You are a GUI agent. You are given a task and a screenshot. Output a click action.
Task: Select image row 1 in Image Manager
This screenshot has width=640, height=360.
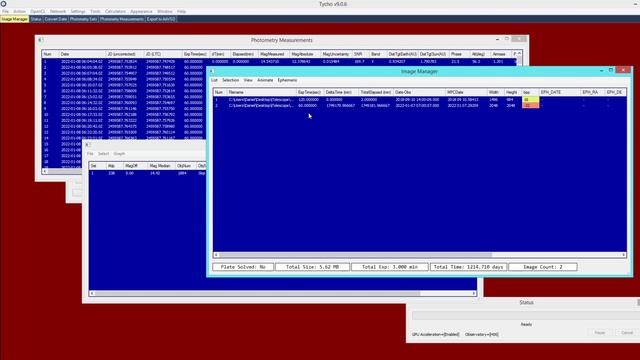420,100
